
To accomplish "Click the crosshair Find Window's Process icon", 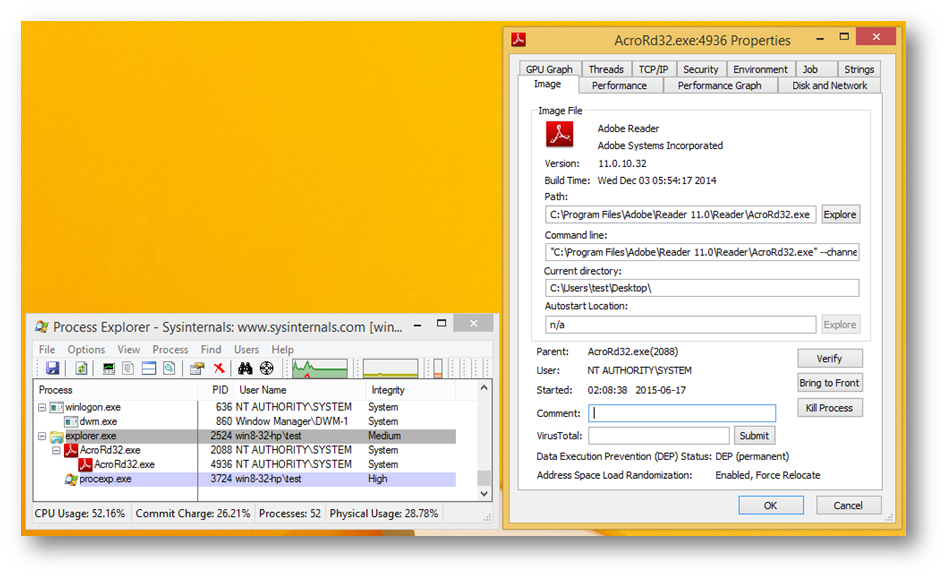I will click(x=266, y=369).
